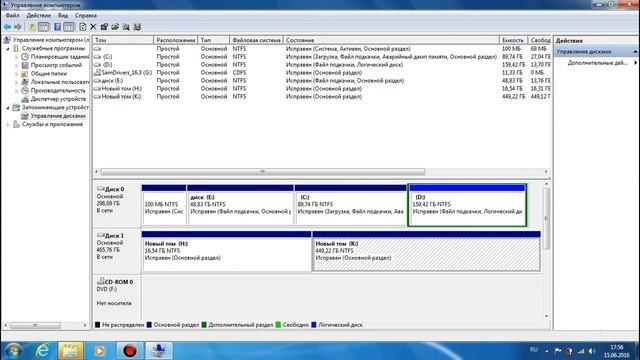Select the Диспетчер устройств tree icon
This screenshot has width=640, height=360.
tap(25, 99)
